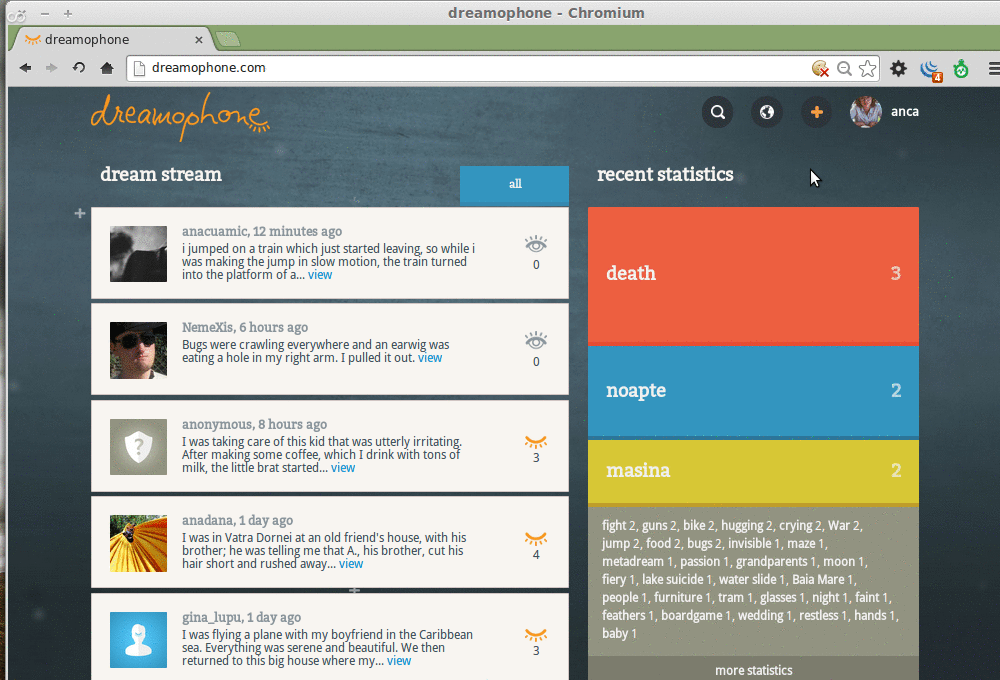Image resolution: width=1000 pixels, height=680 pixels.
Task: Click the 'anca' username
Action: point(905,112)
